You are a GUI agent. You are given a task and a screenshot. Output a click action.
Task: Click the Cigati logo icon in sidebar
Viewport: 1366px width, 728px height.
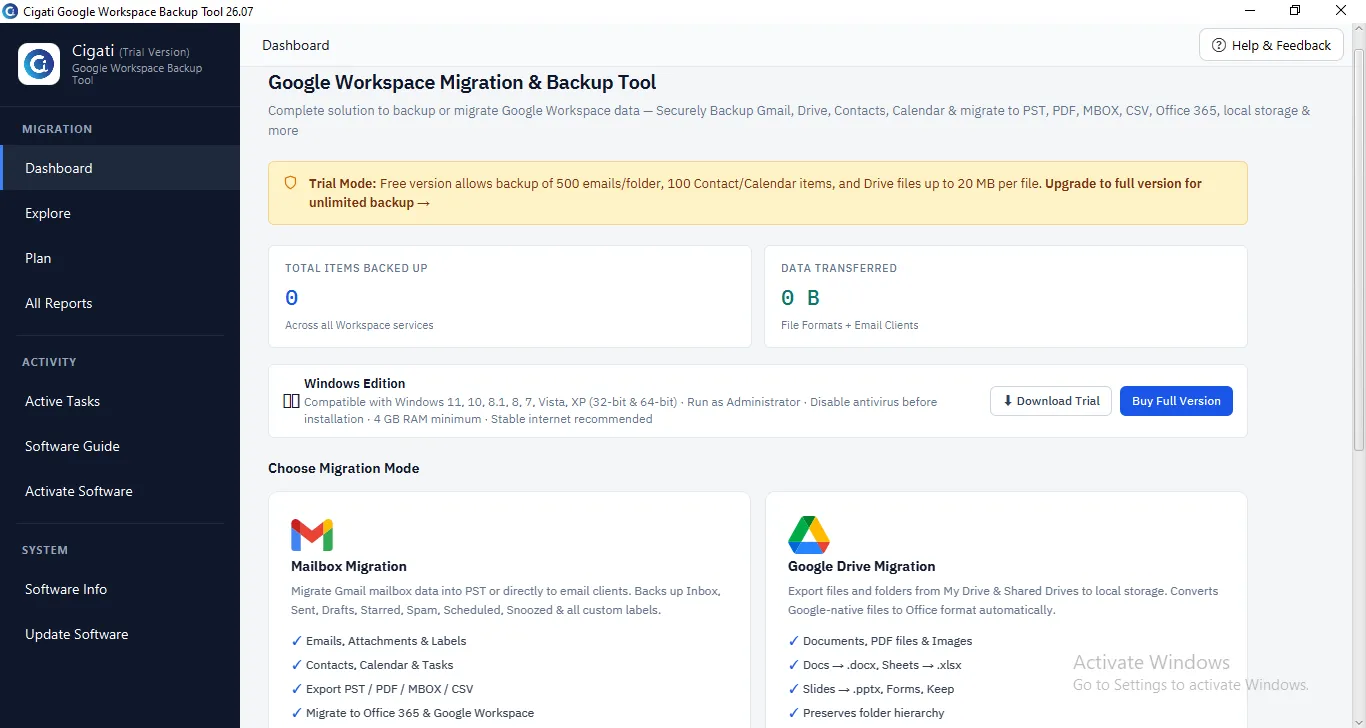pyautogui.click(x=39, y=64)
